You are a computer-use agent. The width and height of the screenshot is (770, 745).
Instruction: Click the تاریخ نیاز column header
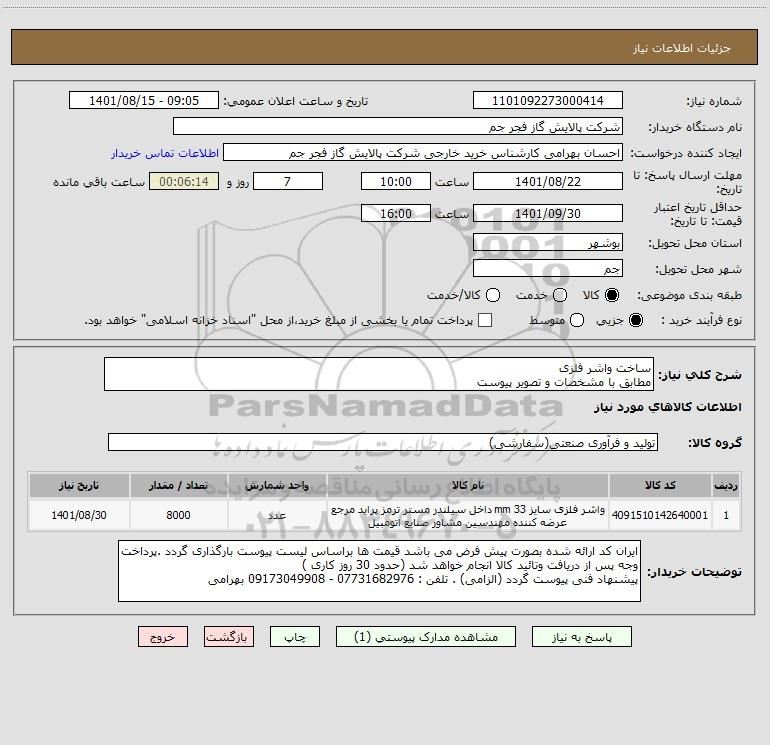(x=79, y=485)
